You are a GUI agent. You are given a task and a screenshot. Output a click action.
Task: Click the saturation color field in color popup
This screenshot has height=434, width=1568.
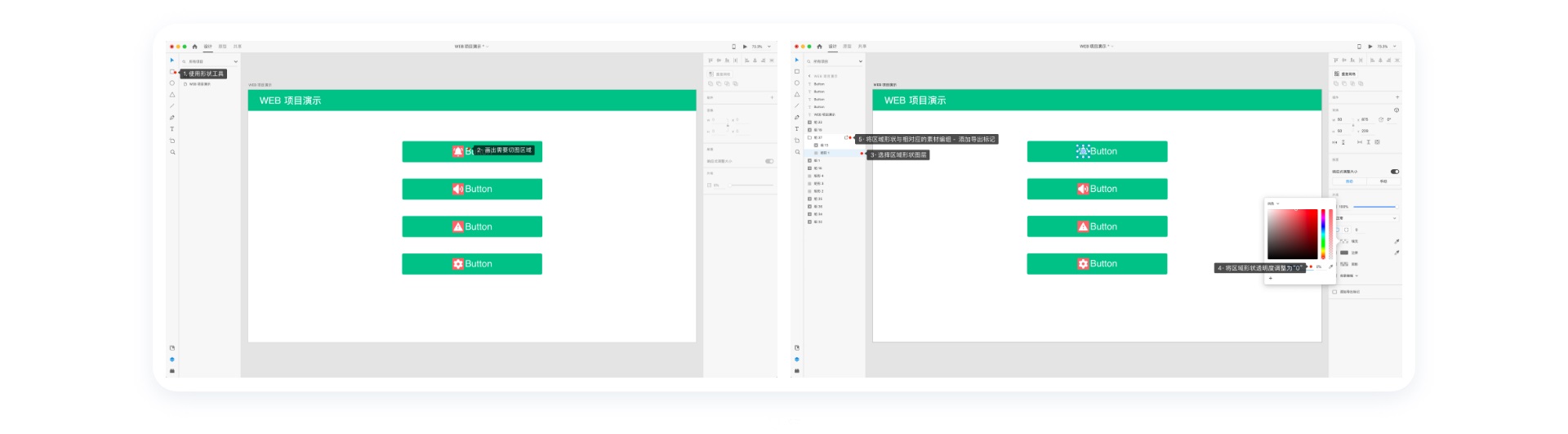[1292, 235]
